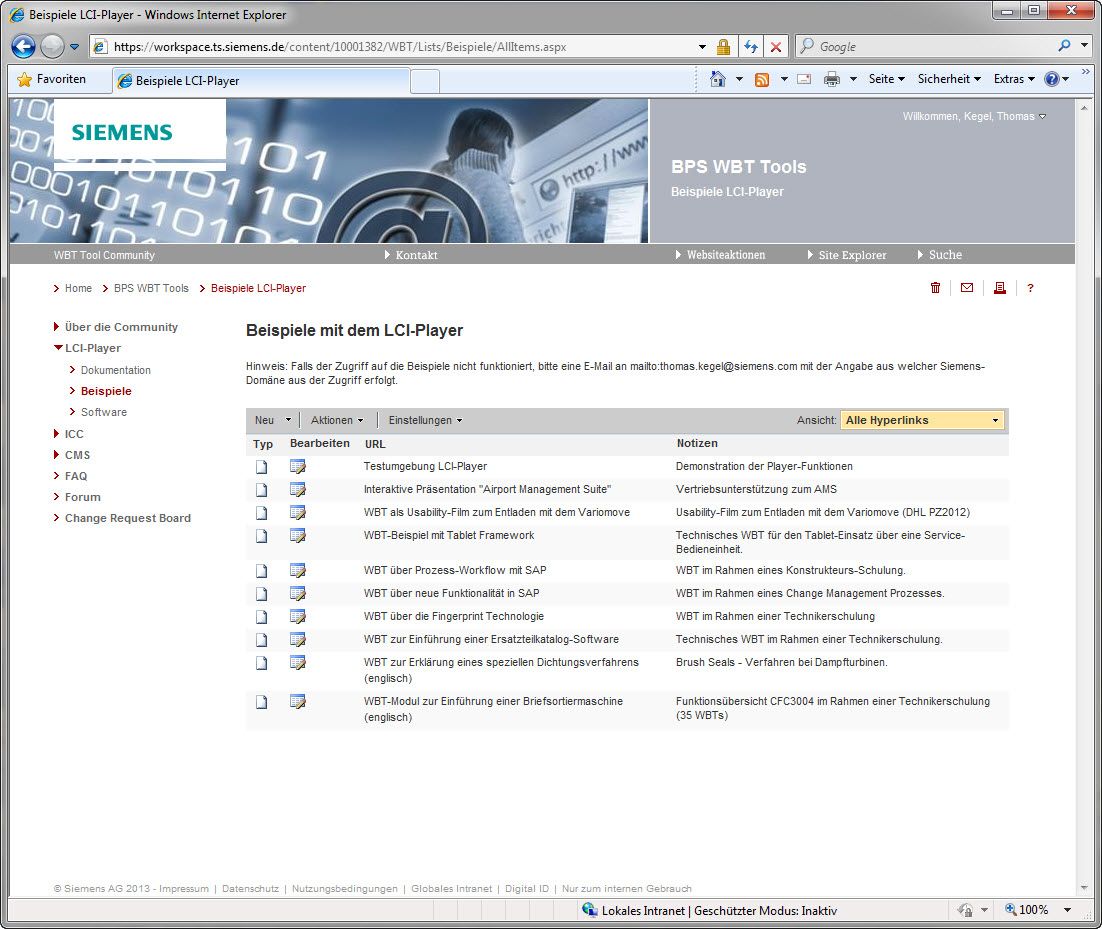This screenshot has width=1102, height=929.
Task: Click the browser refresh icon in address bar
Action: (750, 47)
